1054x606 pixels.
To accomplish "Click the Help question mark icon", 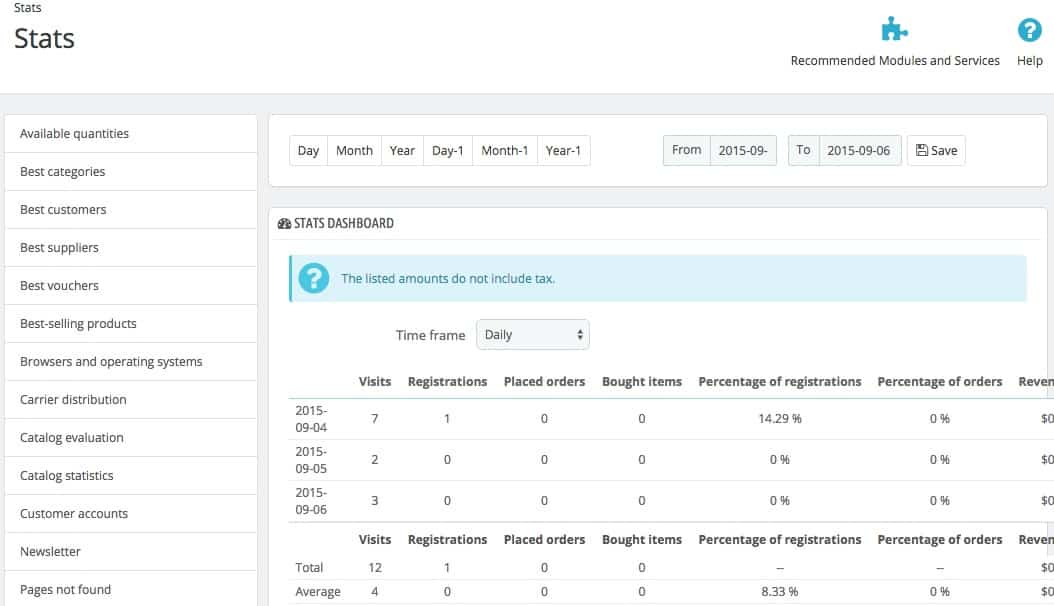I will tap(1028, 30).
